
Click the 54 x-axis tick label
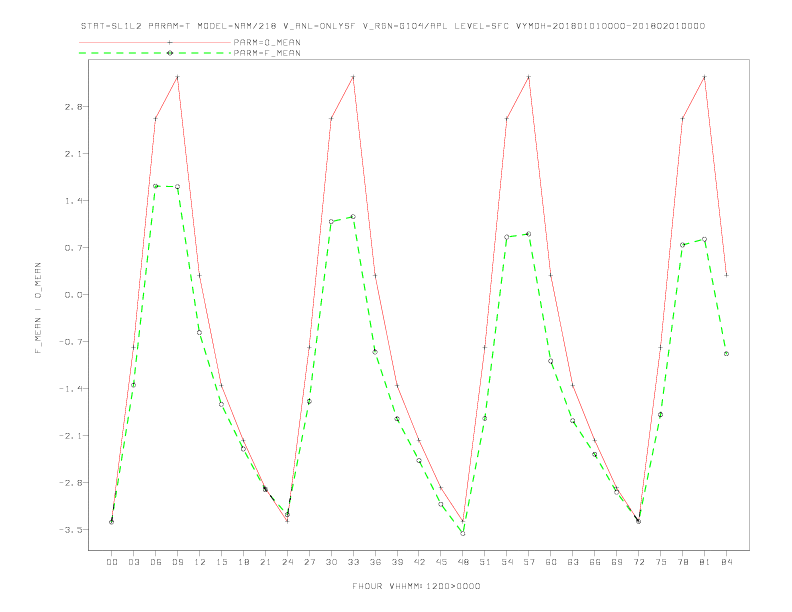[x=507, y=562]
